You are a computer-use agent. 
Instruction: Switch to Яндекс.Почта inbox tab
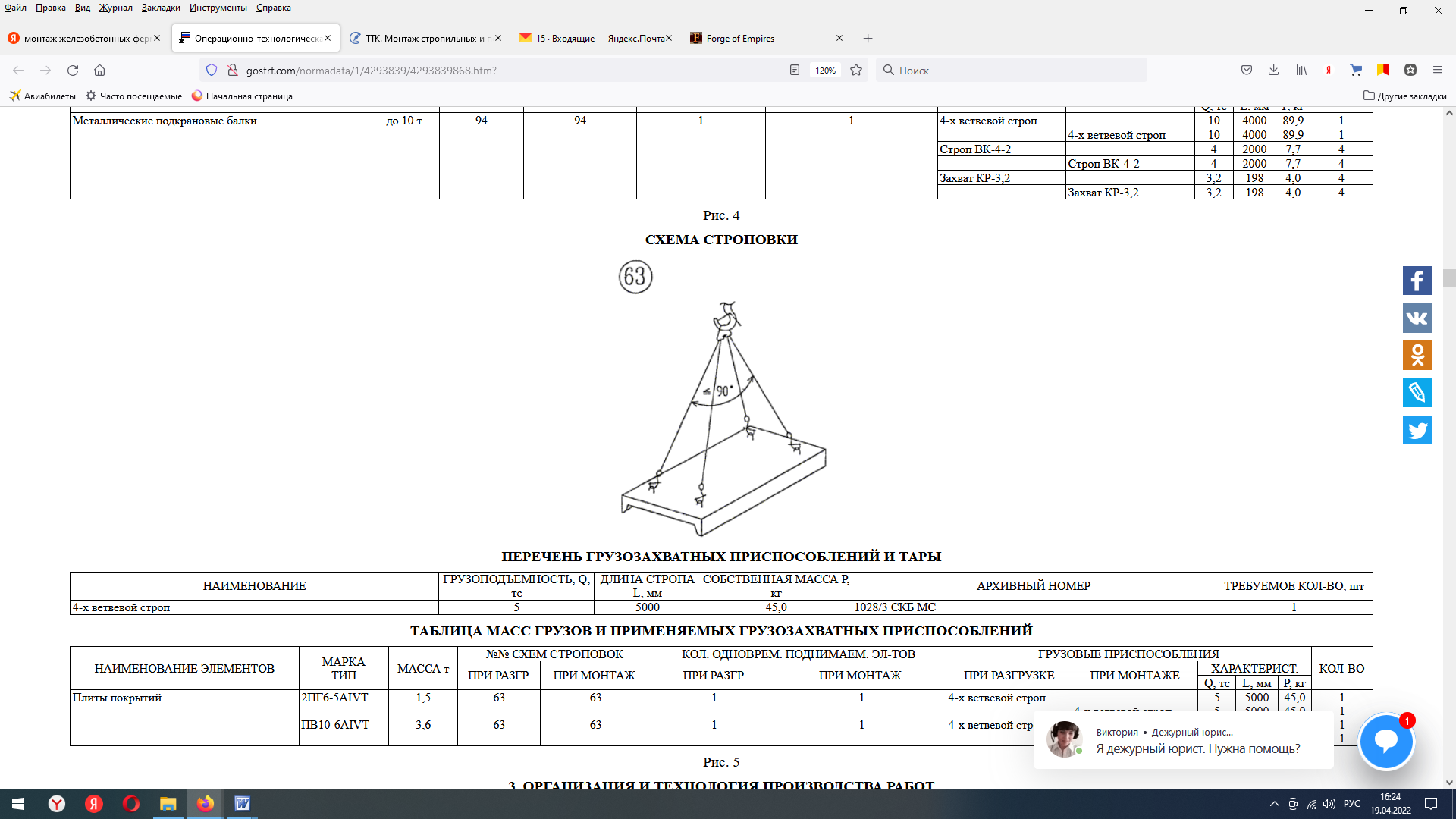click(596, 39)
